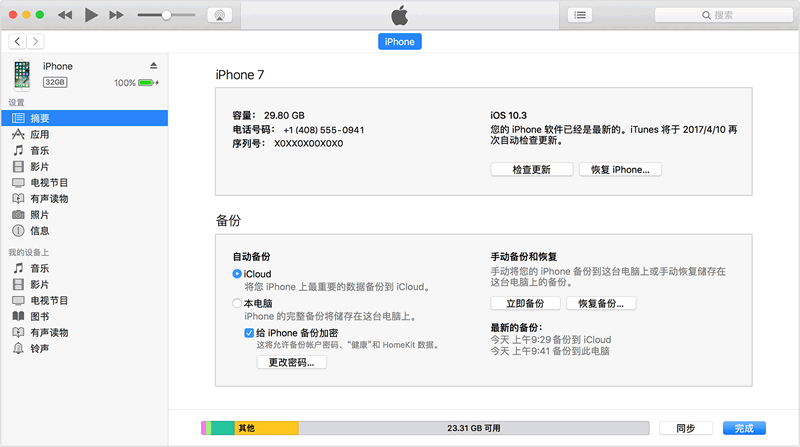Navigate forward with right chevron
The image size is (800, 447).
[x=36, y=41]
